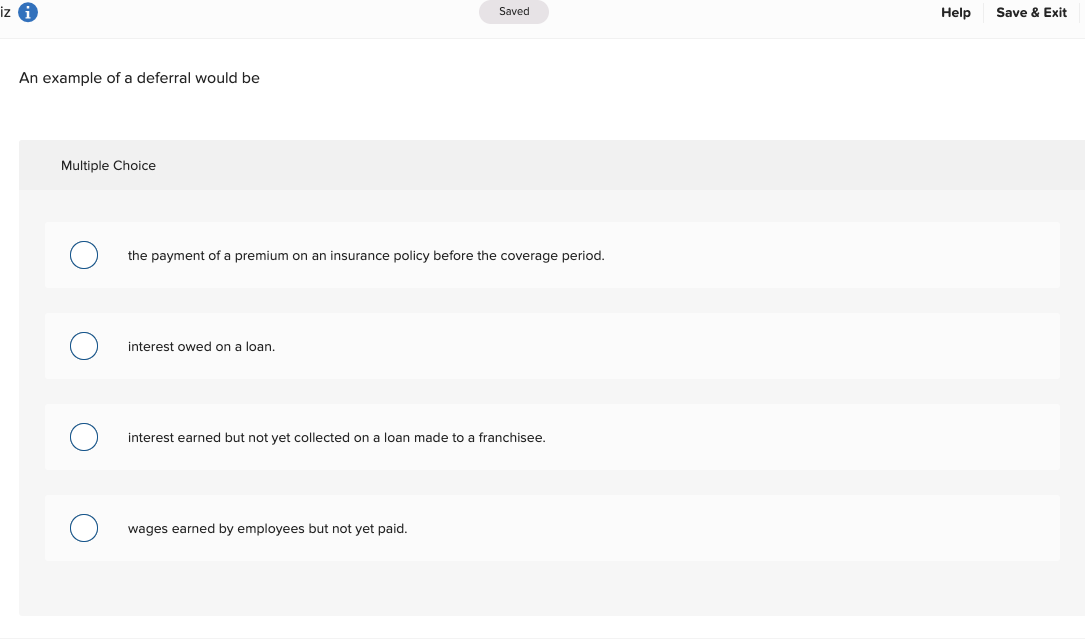Select the insurance premium payment answer option
The image size is (1085, 639).
click(84, 255)
